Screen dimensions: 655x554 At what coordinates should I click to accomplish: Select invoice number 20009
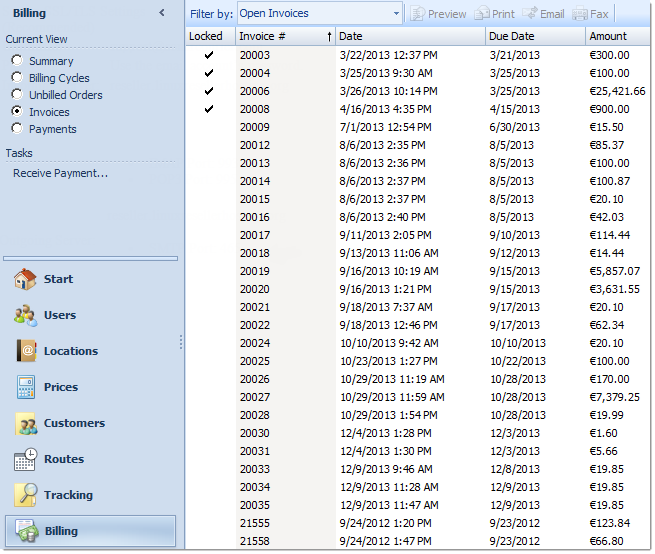[255, 127]
